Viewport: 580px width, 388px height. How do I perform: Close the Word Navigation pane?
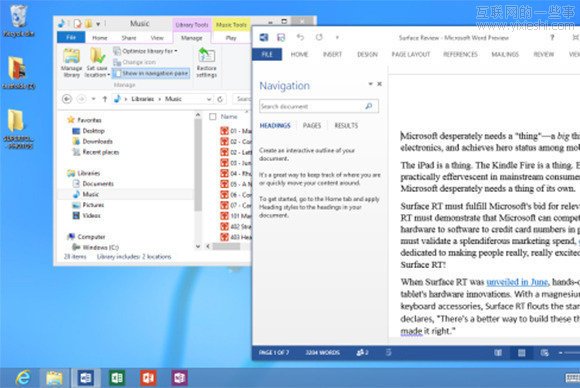tap(380, 84)
